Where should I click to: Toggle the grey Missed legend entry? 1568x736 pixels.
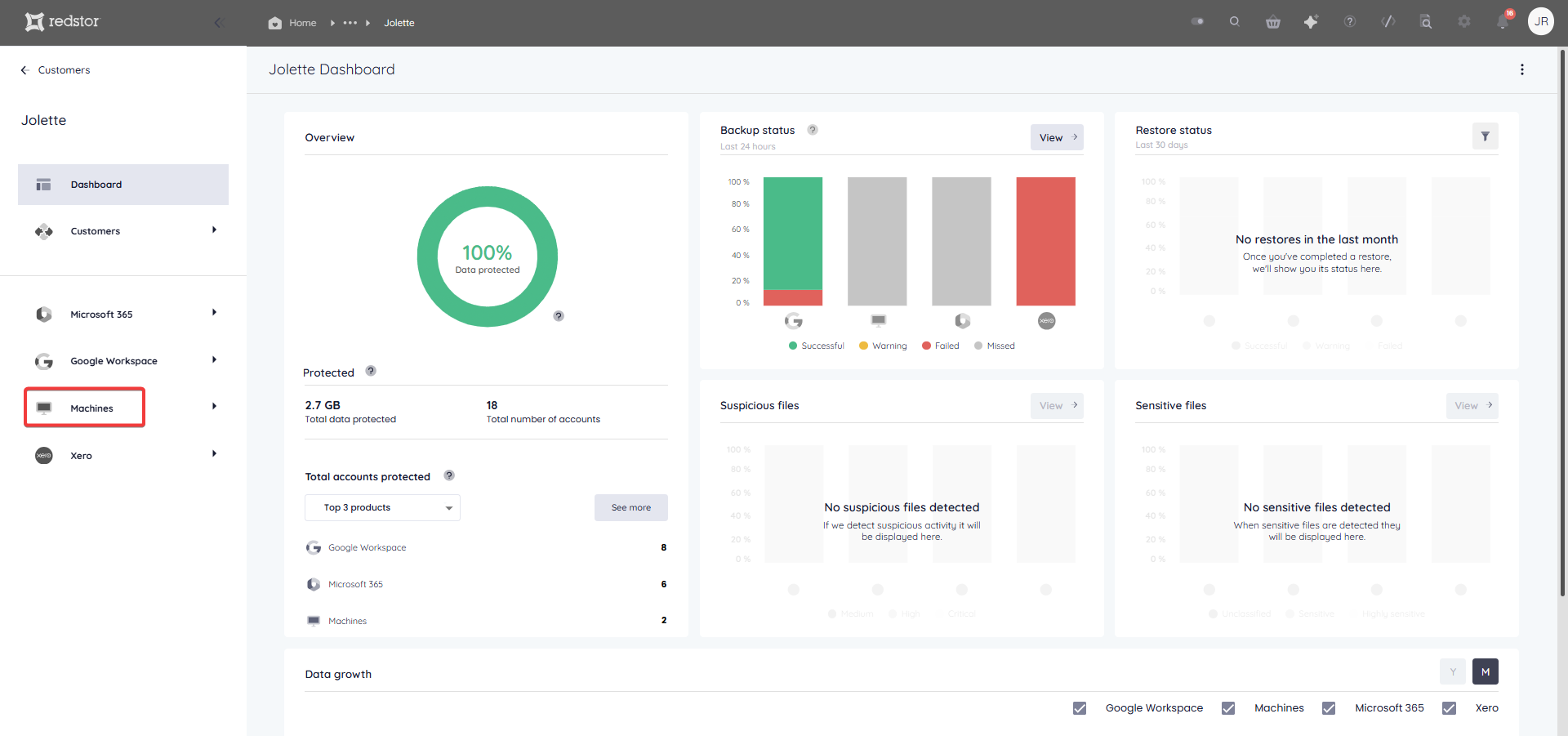(995, 346)
